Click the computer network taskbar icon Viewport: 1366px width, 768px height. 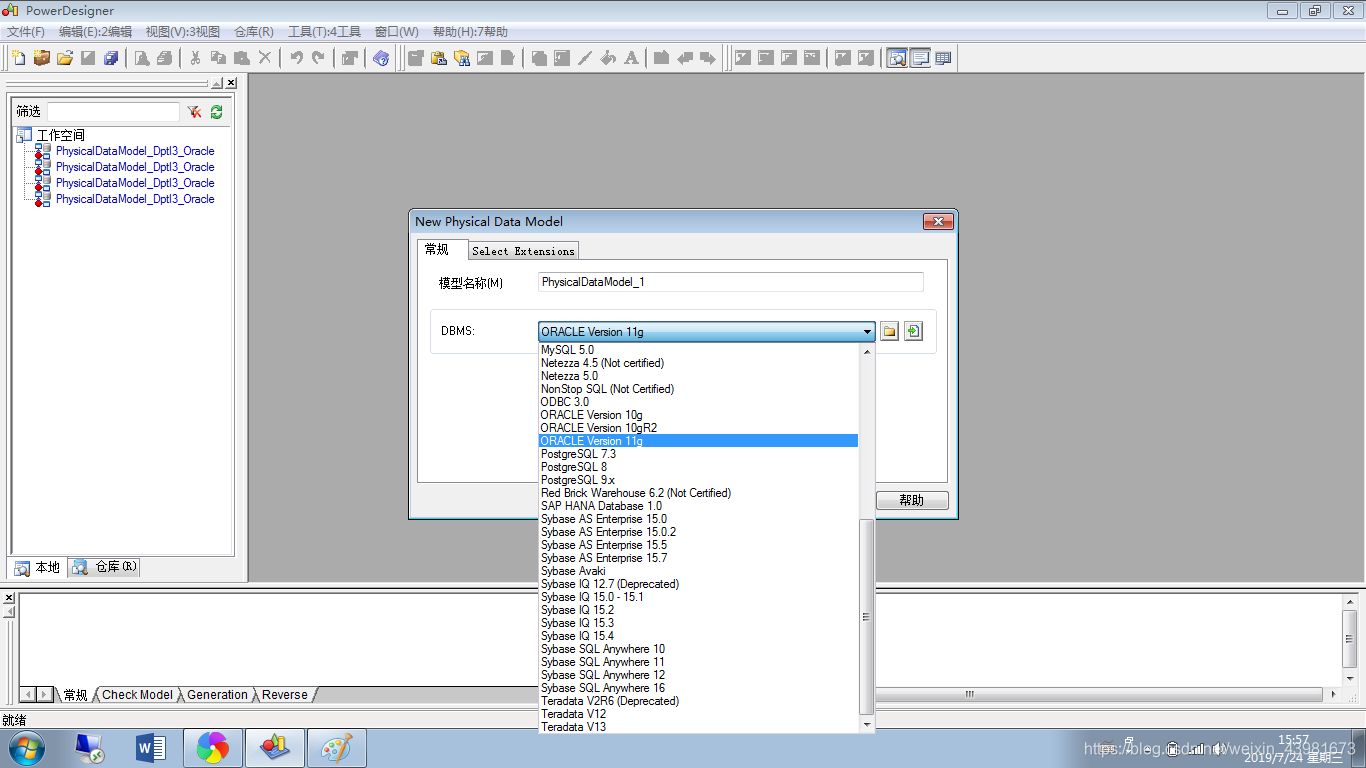click(x=89, y=748)
